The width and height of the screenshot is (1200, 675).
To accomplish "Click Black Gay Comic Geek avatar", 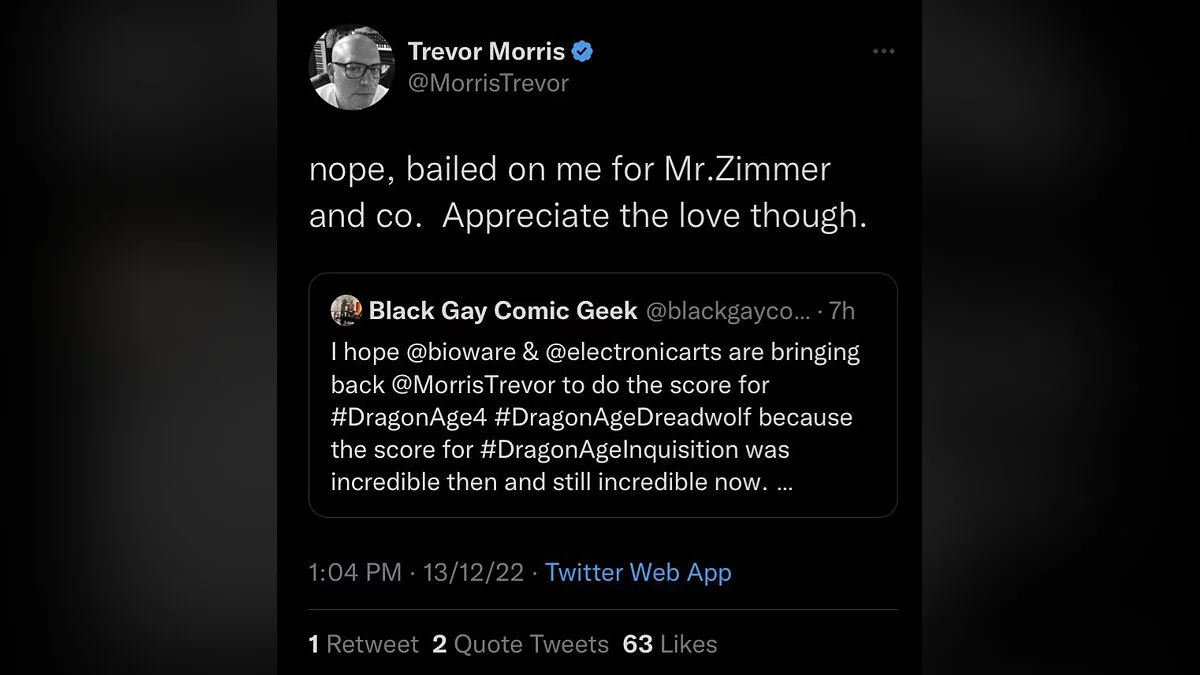I will 345,311.
